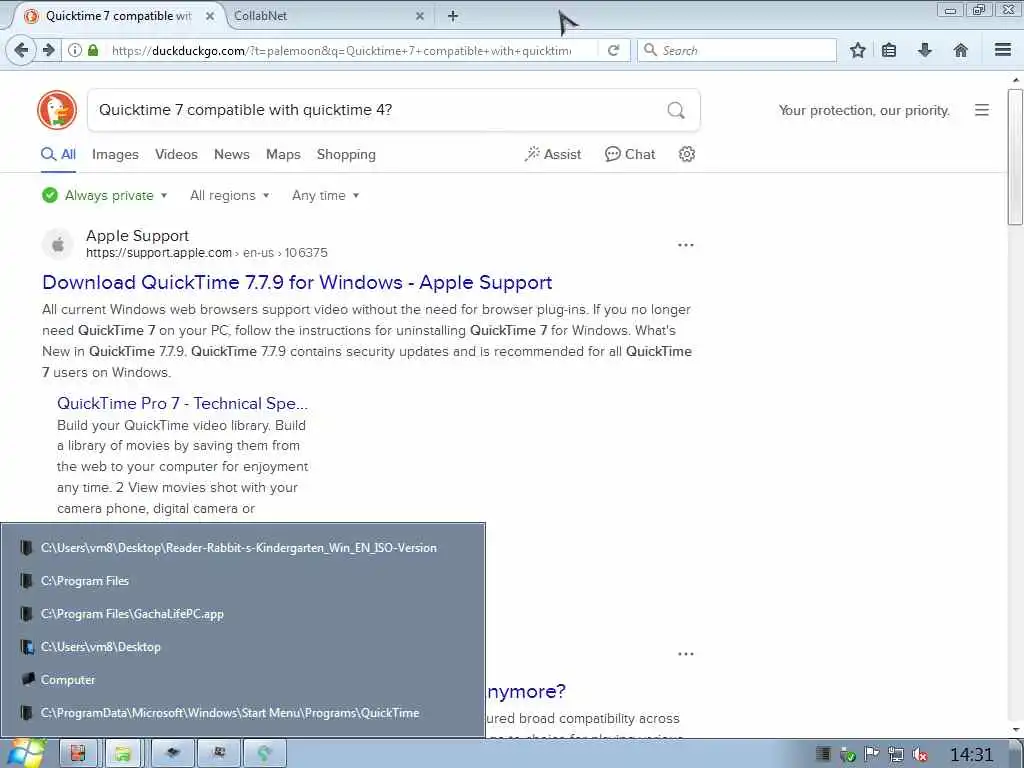The image size is (1024, 768).
Task: Click the vertical scrollbar thumb
Action: [1015, 157]
